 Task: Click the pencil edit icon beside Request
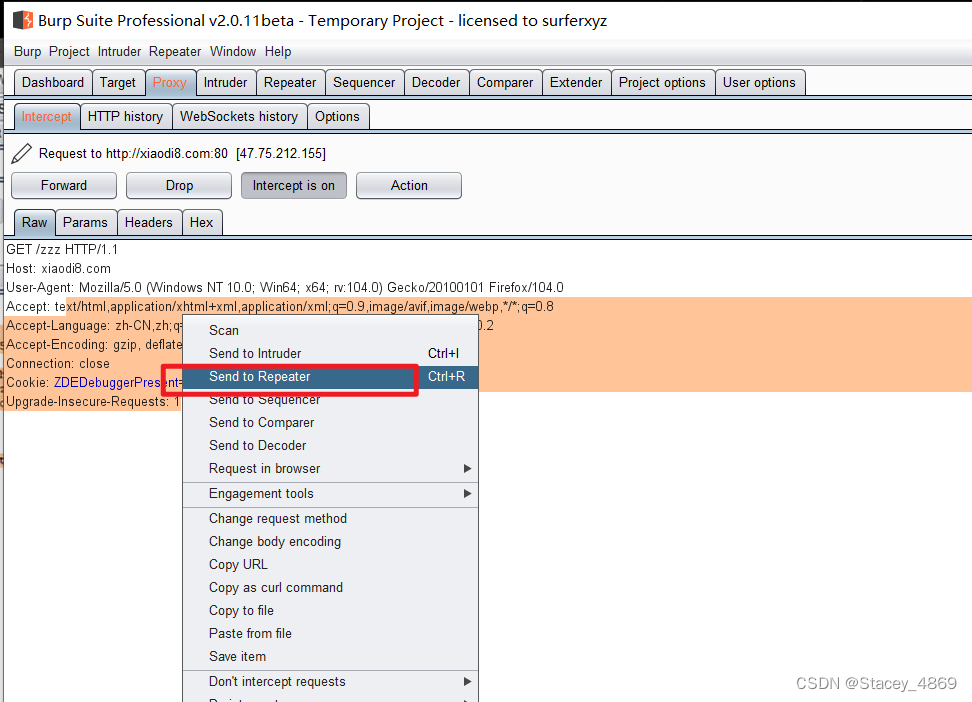(22, 153)
